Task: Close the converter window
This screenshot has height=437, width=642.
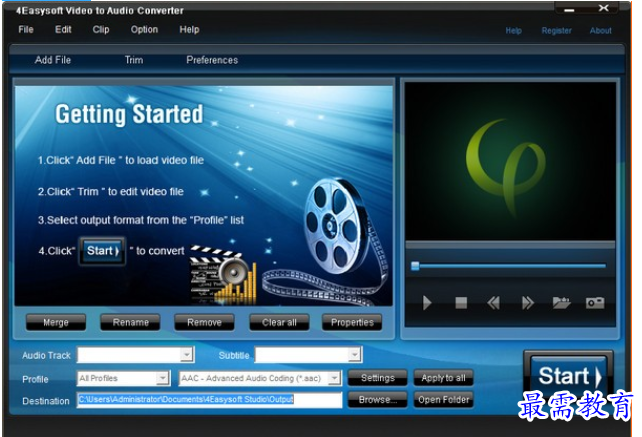Action: point(603,8)
